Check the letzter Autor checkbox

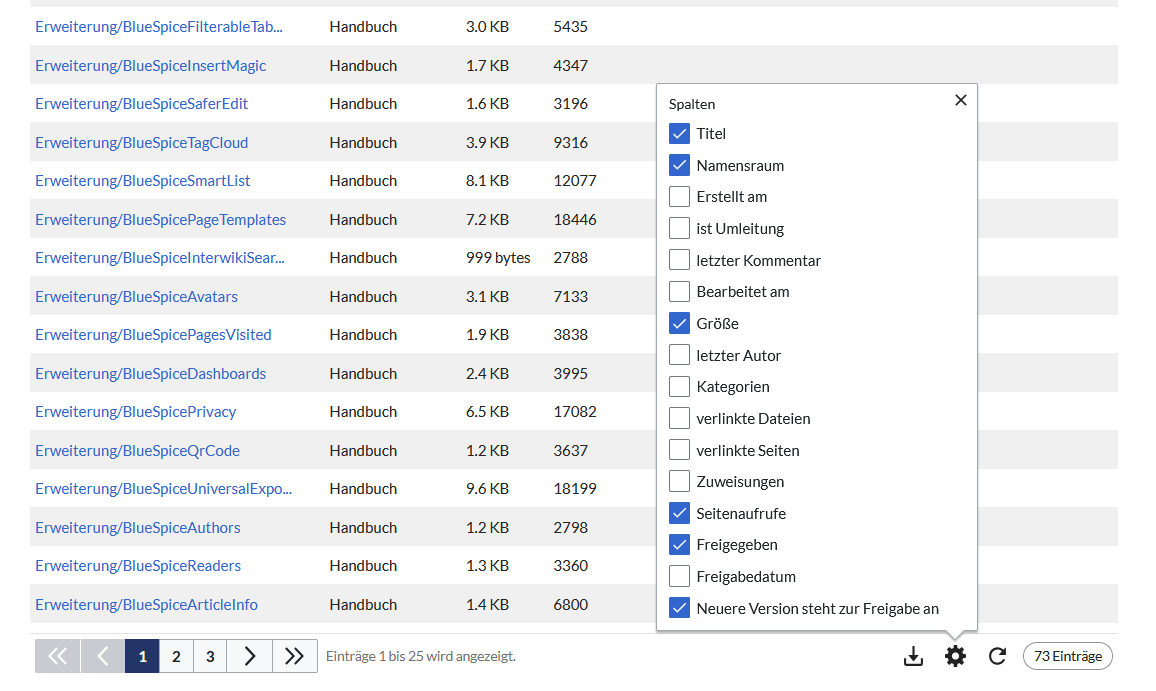point(680,355)
